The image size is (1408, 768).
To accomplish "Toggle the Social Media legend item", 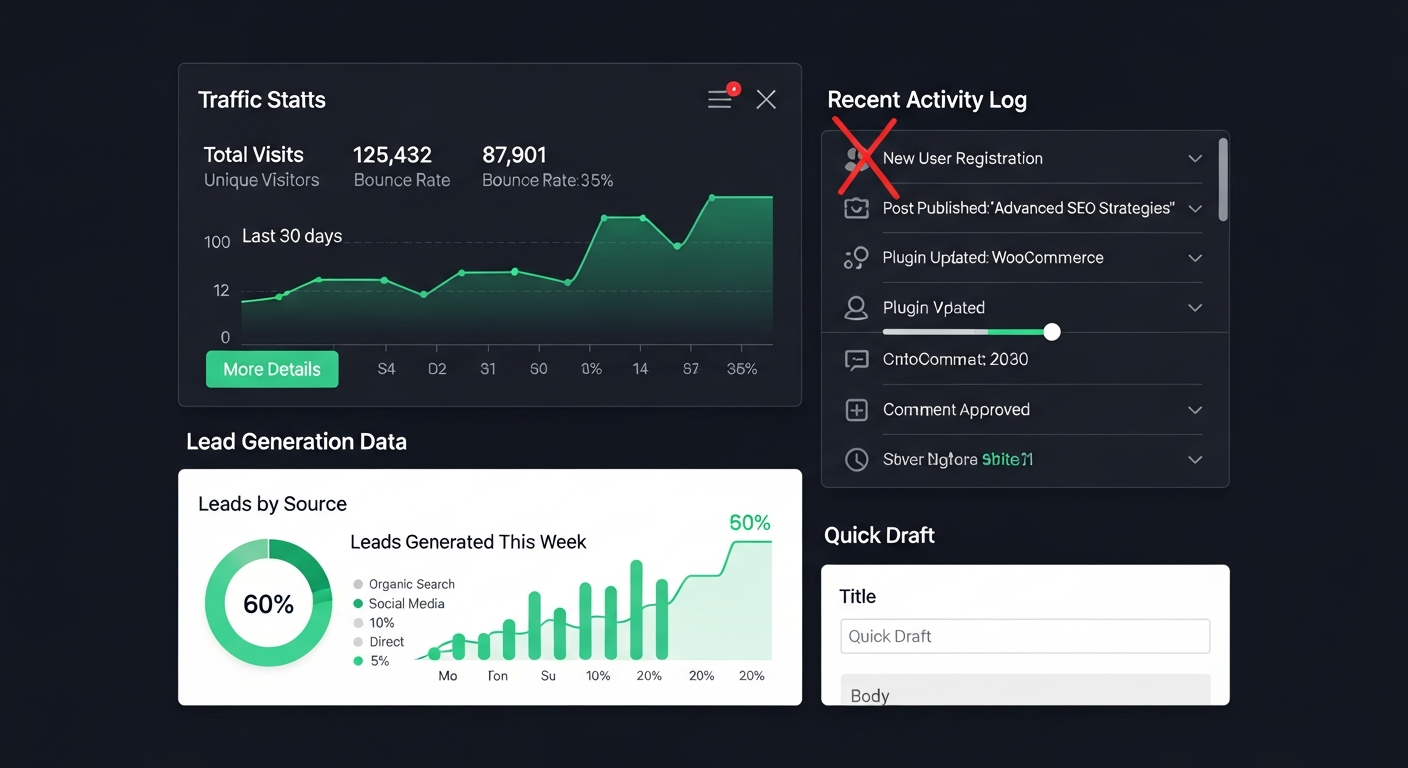I will point(399,603).
